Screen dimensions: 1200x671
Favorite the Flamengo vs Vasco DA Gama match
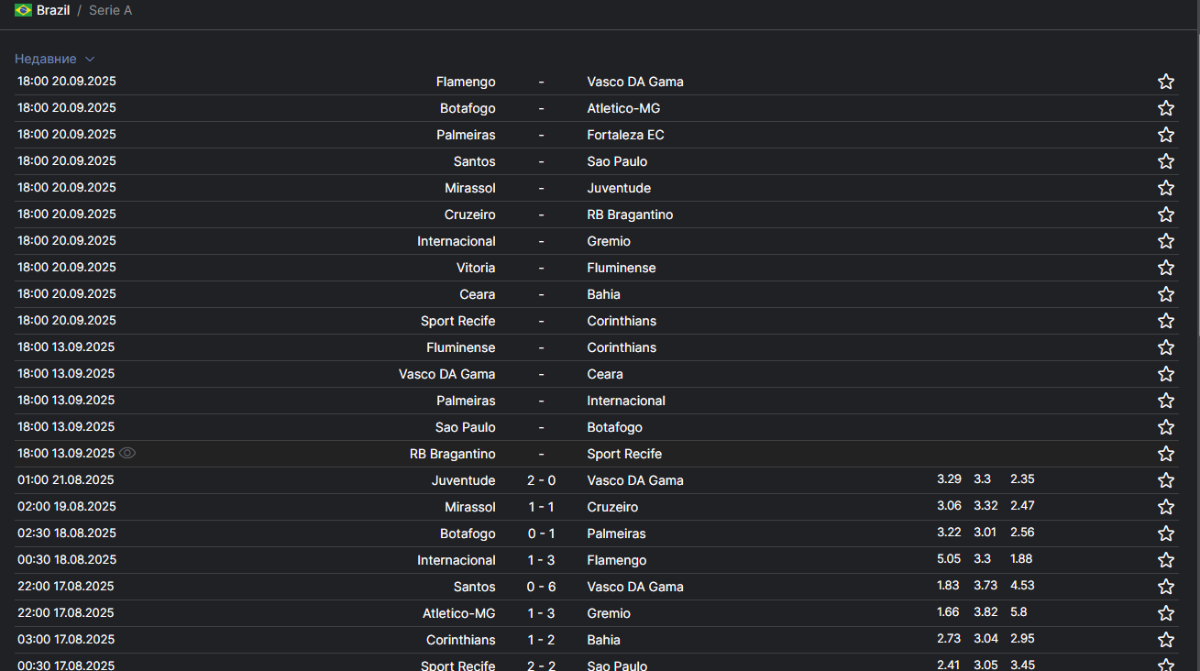click(1165, 82)
